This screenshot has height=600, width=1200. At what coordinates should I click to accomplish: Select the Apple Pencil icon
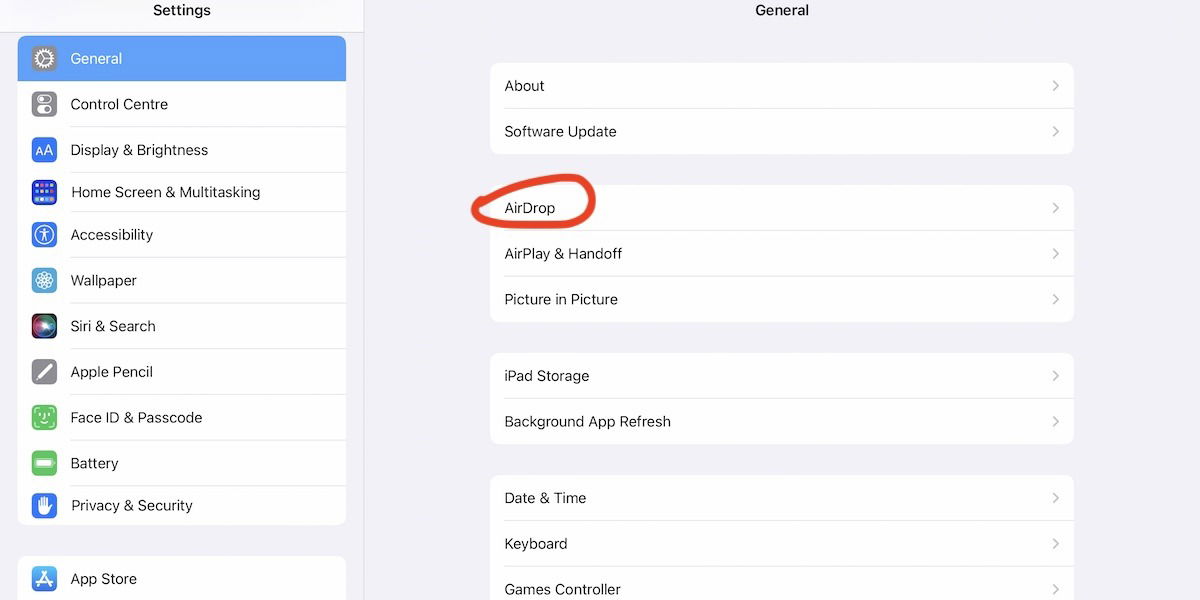click(x=44, y=371)
